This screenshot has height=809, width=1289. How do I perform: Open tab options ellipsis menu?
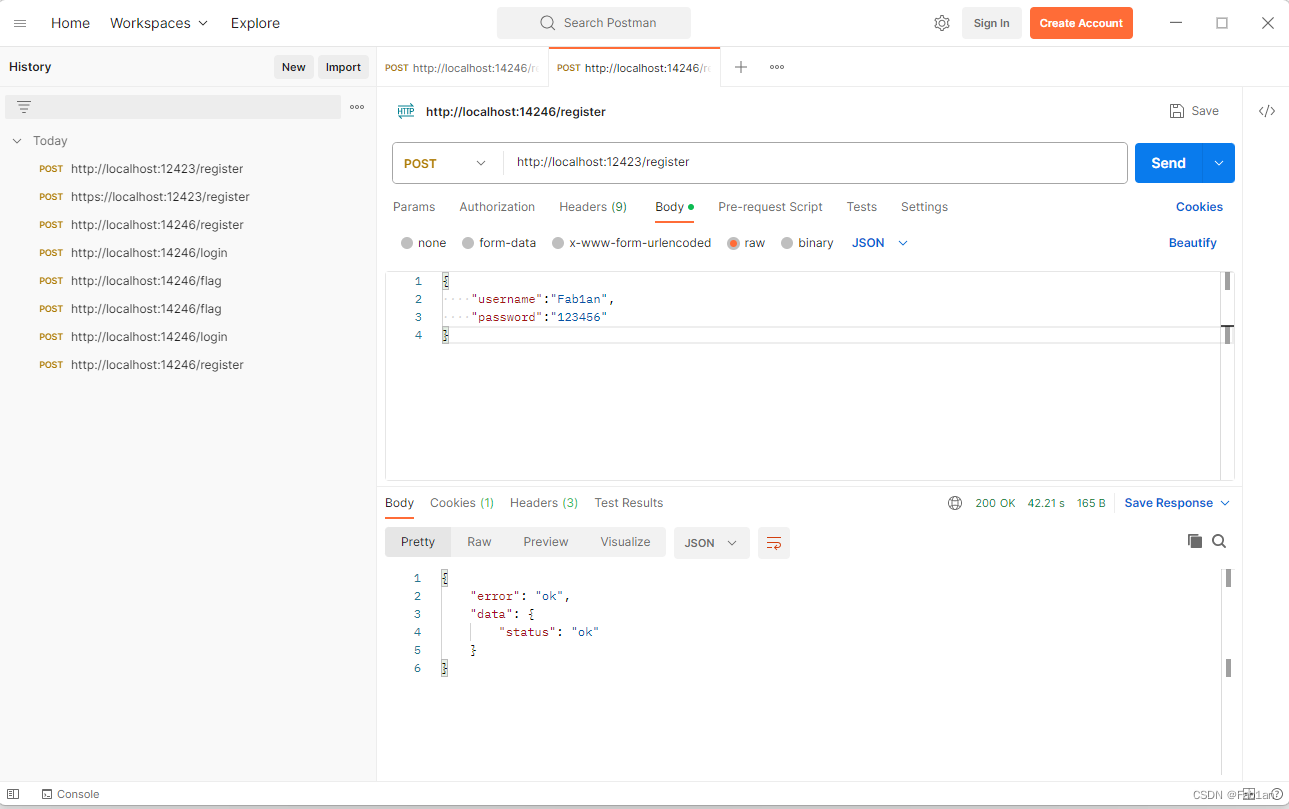tap(777, 67)
